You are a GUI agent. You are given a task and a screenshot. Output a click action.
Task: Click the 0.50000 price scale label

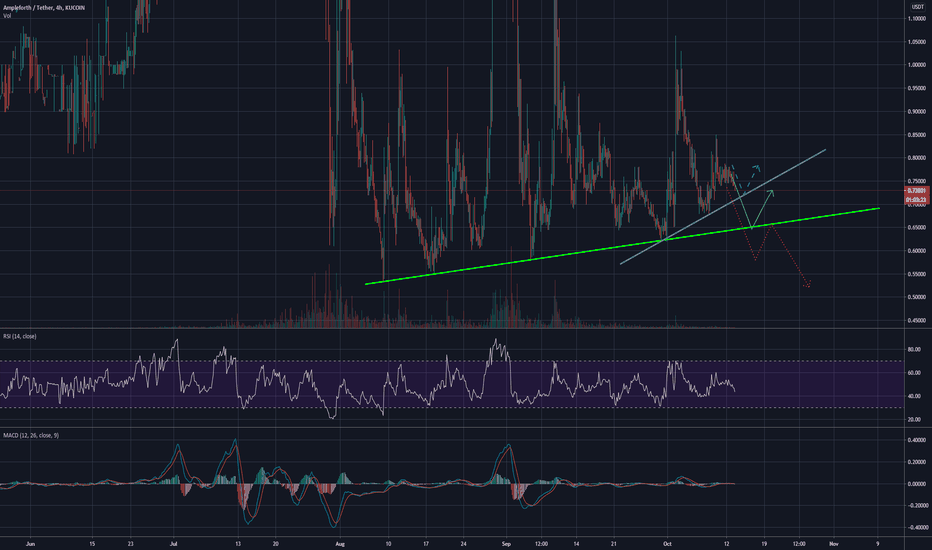[x=917, y=297]
